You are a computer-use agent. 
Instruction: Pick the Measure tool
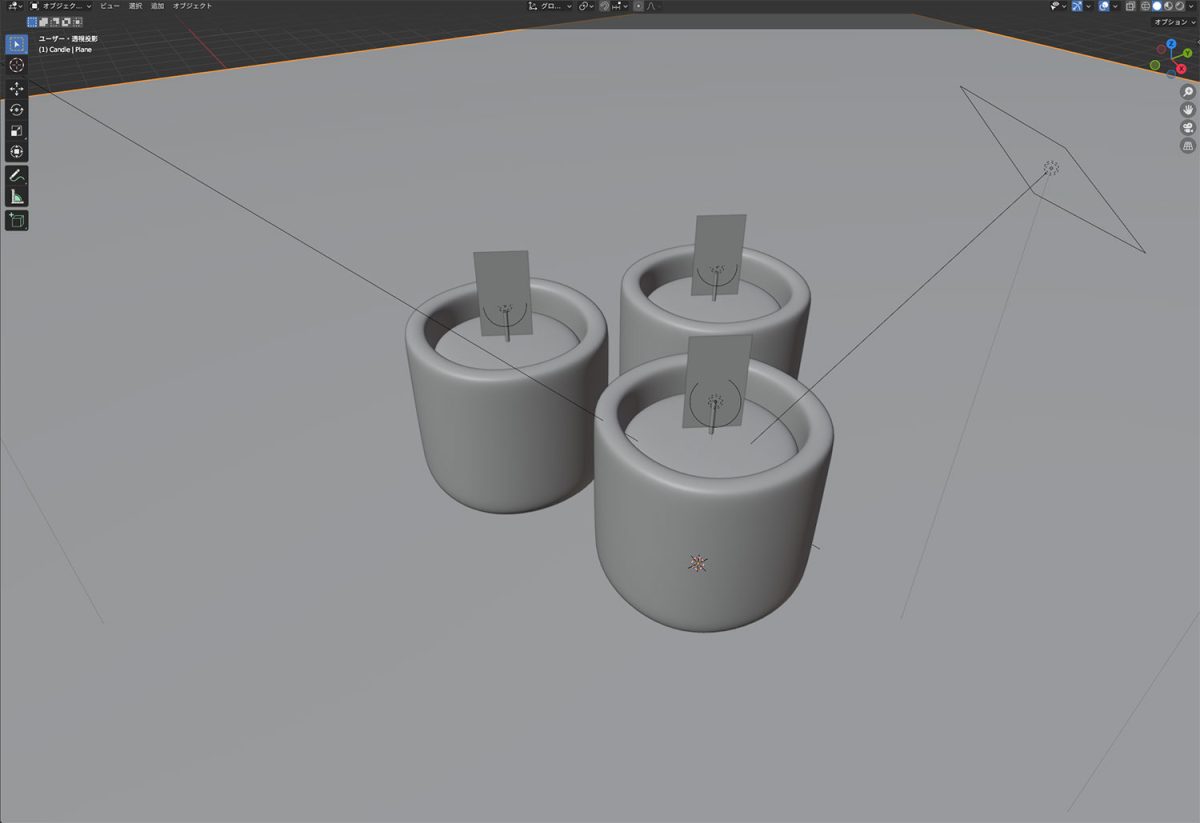point(17,197)
